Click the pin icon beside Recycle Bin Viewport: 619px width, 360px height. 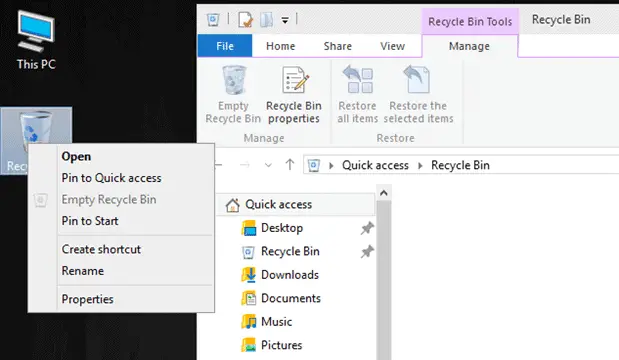click(x=367, y=251)
